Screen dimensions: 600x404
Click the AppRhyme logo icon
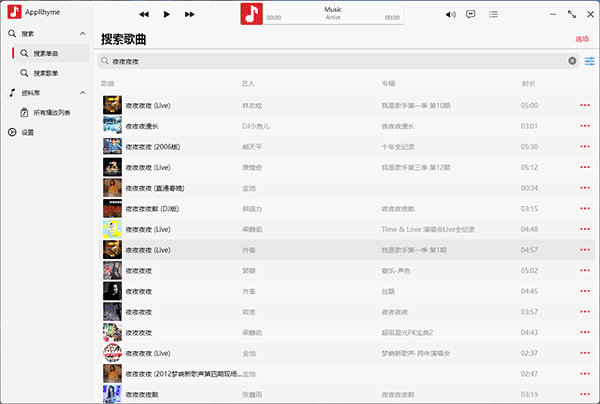[15, 12]
